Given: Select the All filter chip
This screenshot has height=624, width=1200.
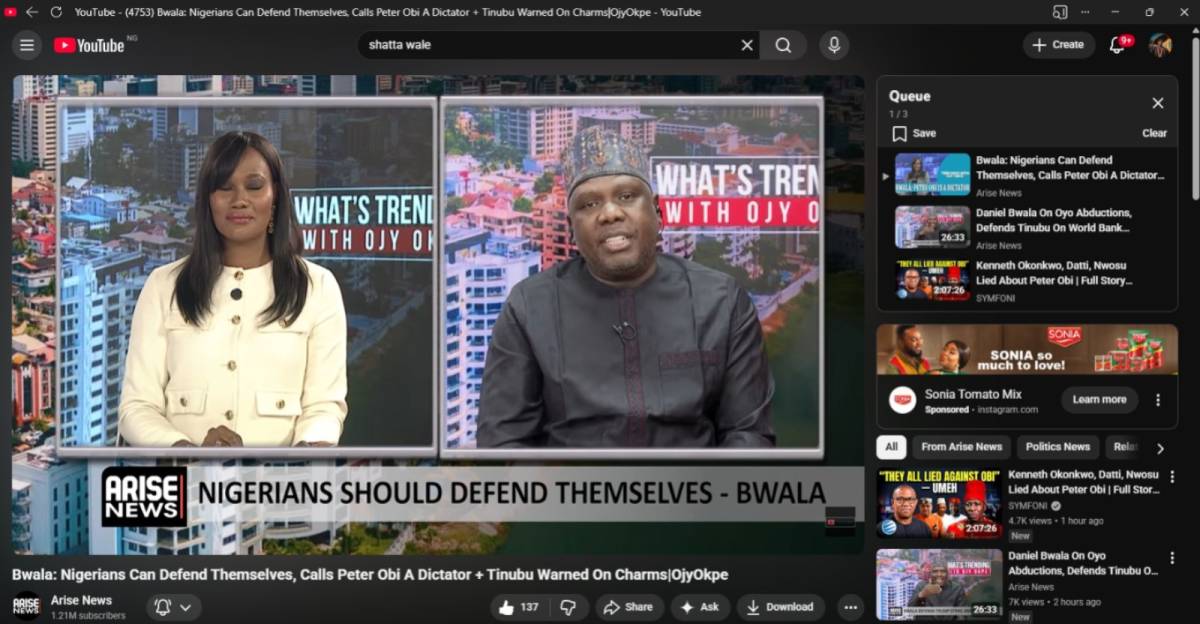Looking at the screenshot, I should point(891,447).
